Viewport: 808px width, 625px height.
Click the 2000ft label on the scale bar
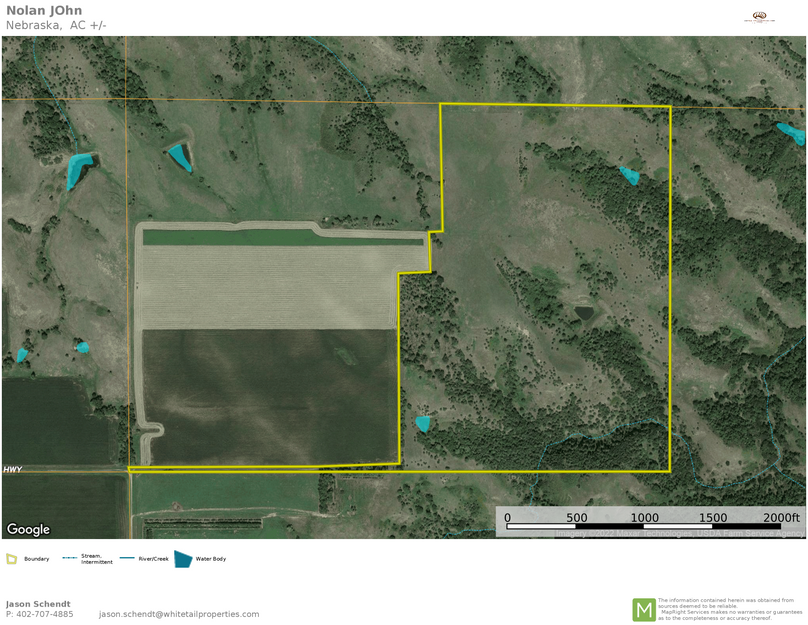[x=780, y=518]
